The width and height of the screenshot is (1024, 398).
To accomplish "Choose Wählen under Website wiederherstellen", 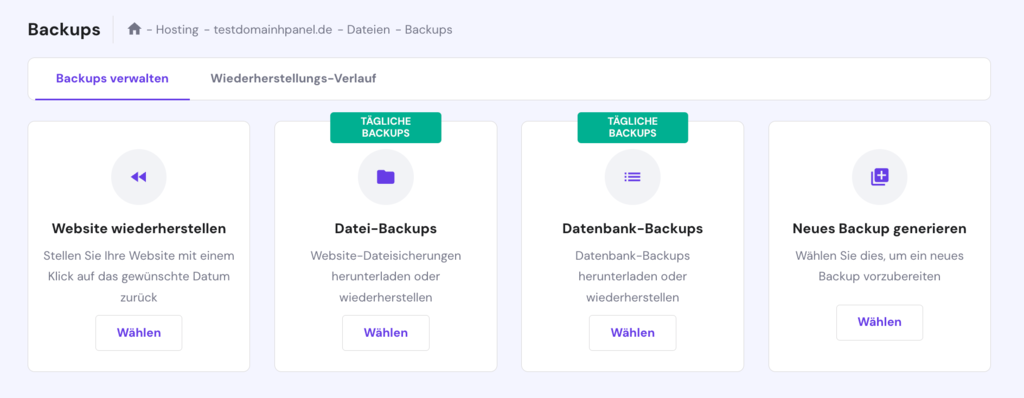I will click(x=139, y=333).
